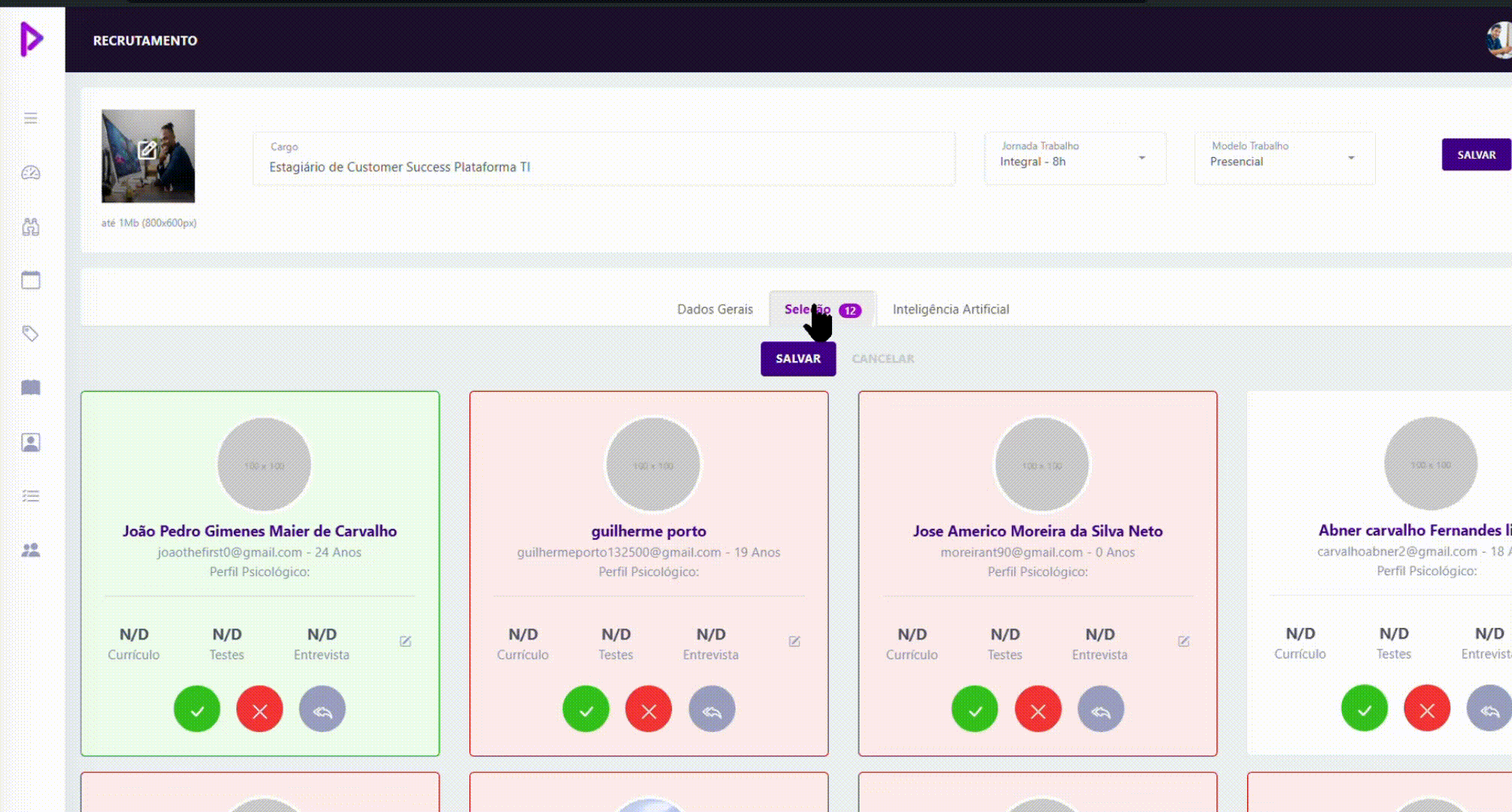The image size is (1512, 812).
Task: Click reply arrow for Abner carvalho Fernandes
Action: [x=1489, y=708]
